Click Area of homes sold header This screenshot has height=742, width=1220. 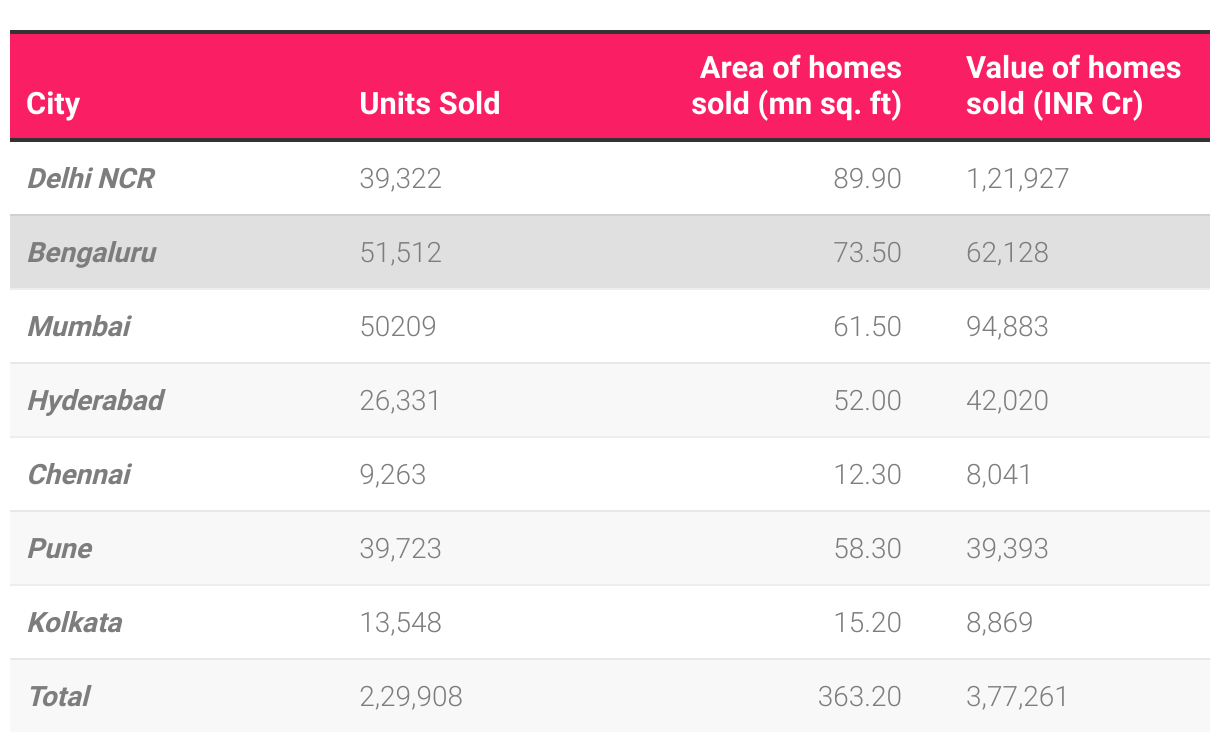tap(797, 86)
